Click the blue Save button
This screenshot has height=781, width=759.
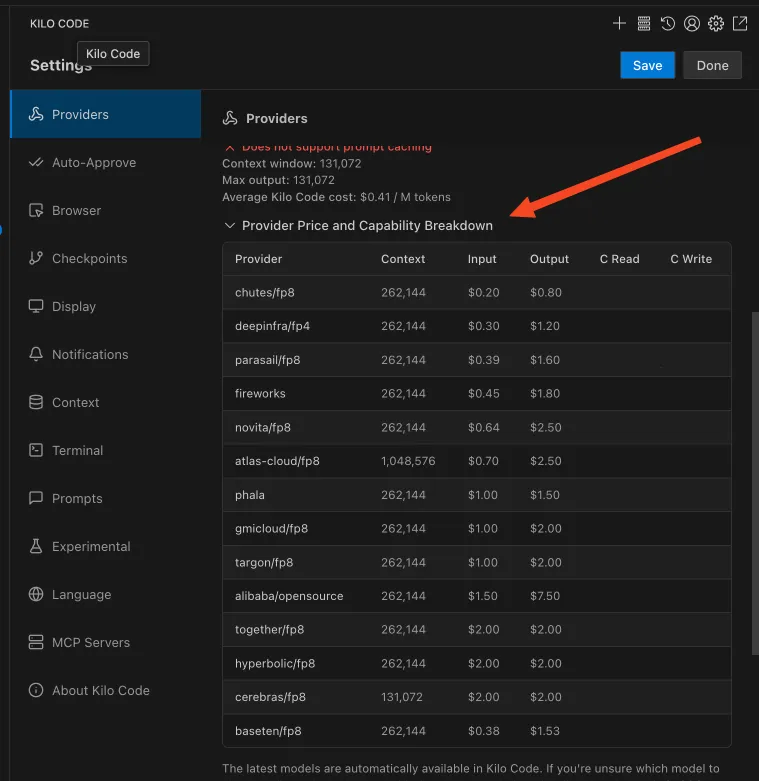(x=647, y=65)
